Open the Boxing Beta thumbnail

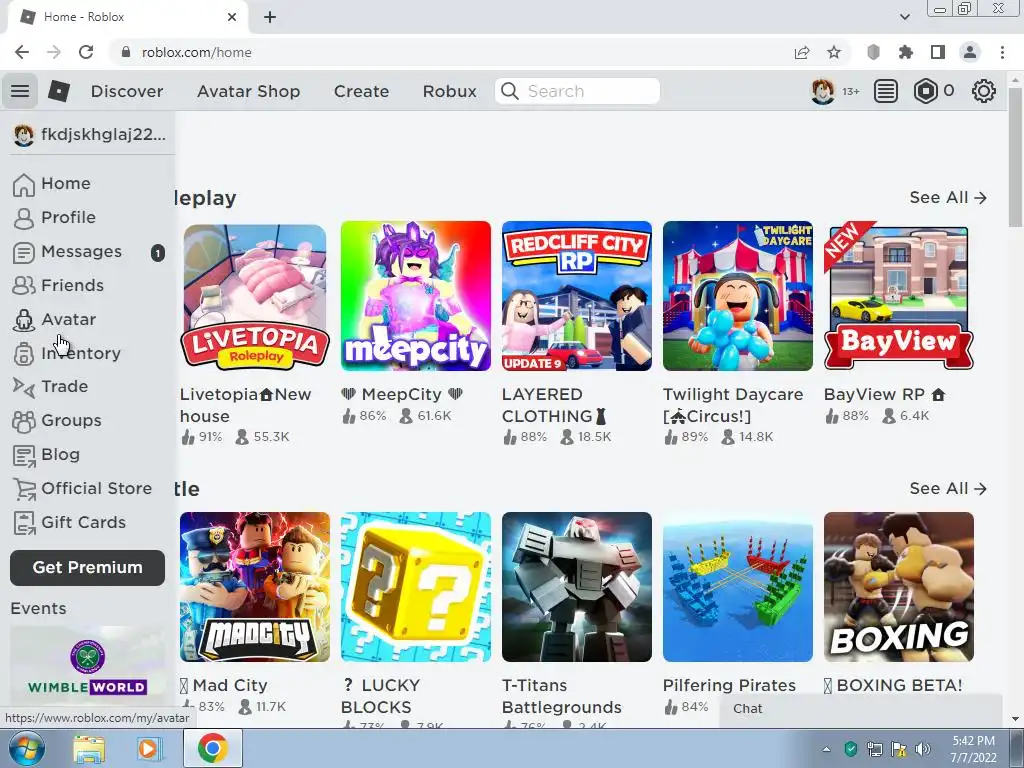pyautogui.click(x=899, y=587)
